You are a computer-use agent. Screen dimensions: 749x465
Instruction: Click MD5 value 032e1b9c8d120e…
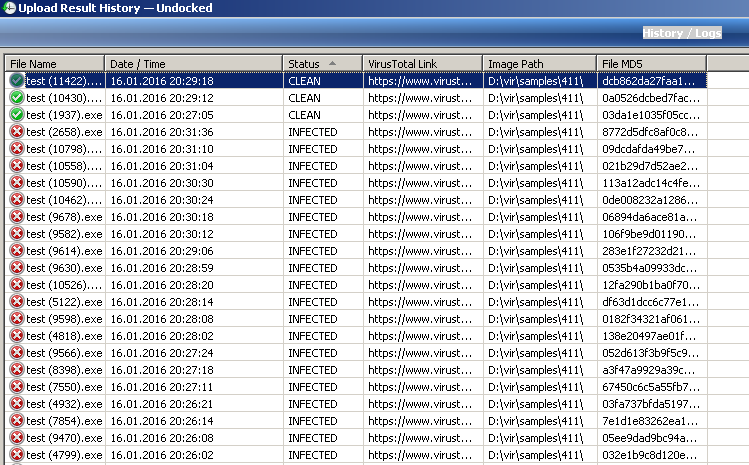click(x=650, y=455)
